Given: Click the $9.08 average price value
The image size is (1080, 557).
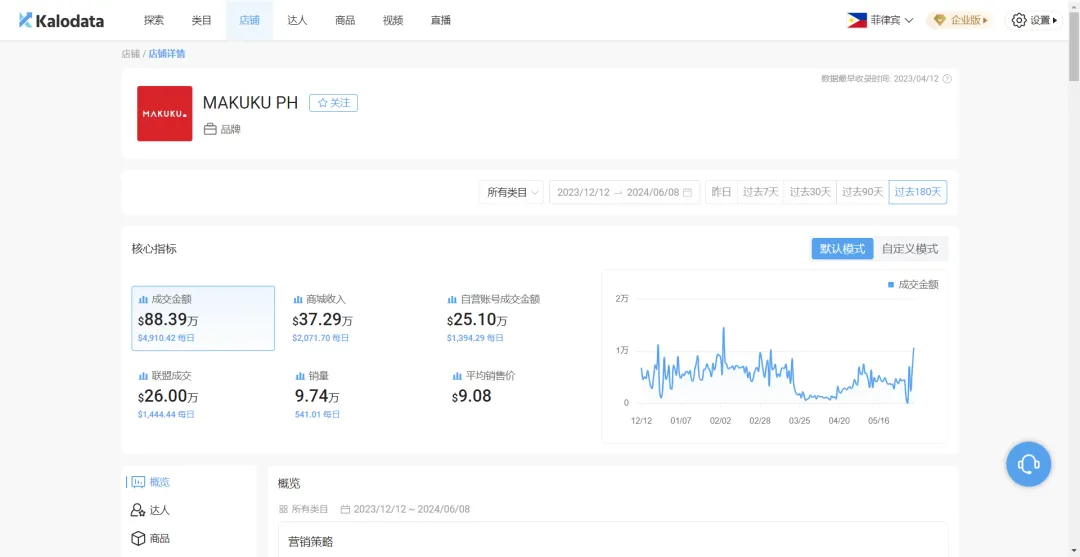Looking at the screenshot, I should tap(471, 397).
